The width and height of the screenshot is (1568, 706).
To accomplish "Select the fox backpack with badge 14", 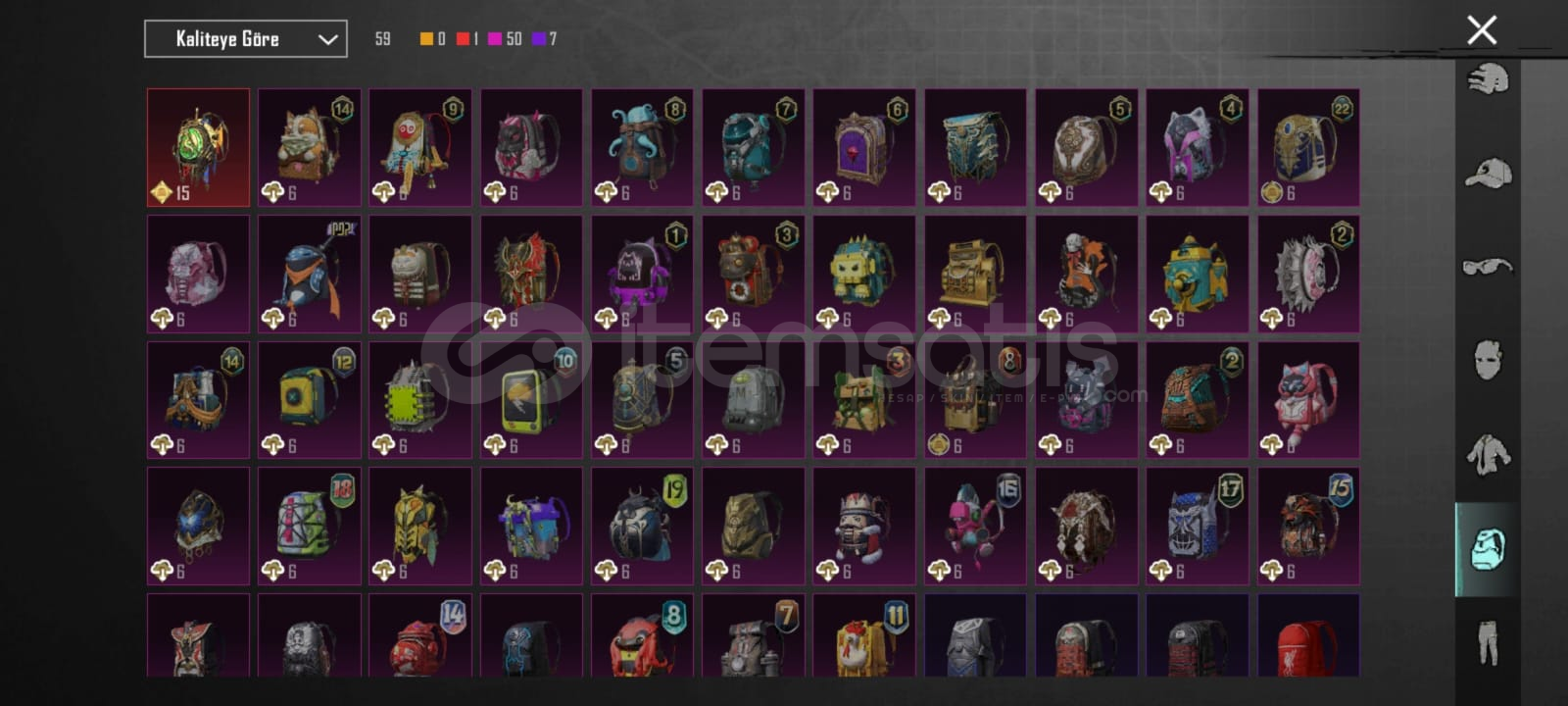I will [x=310, y=148].
